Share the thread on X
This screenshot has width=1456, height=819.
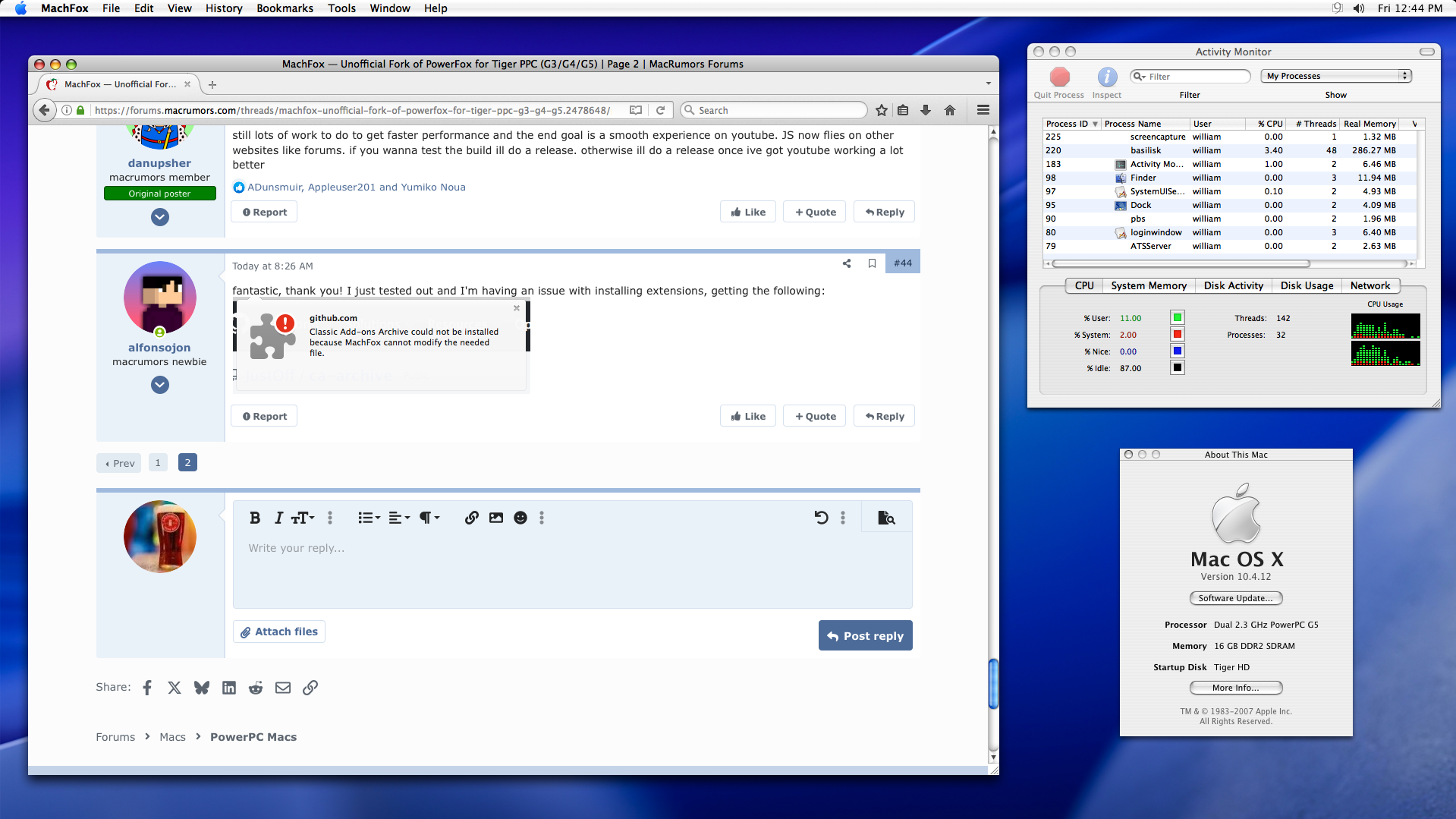(x=175, y=688)
